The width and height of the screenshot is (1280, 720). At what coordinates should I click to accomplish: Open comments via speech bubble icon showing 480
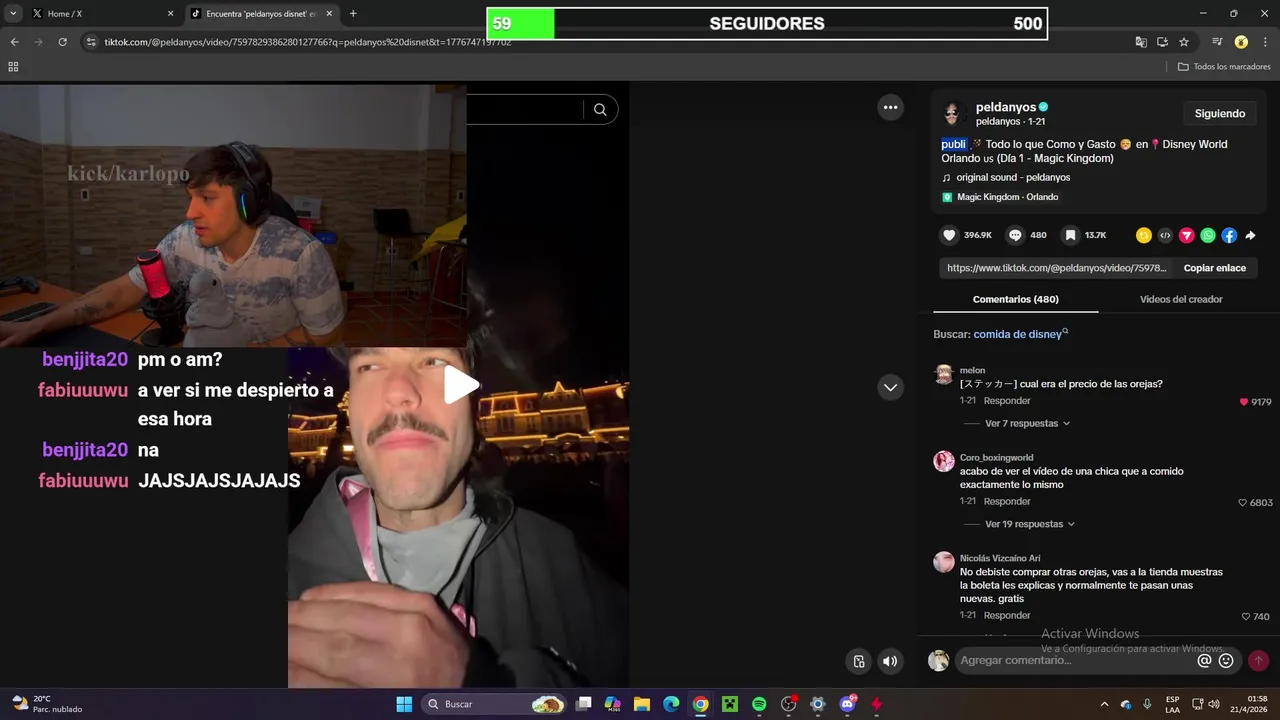1015,235
